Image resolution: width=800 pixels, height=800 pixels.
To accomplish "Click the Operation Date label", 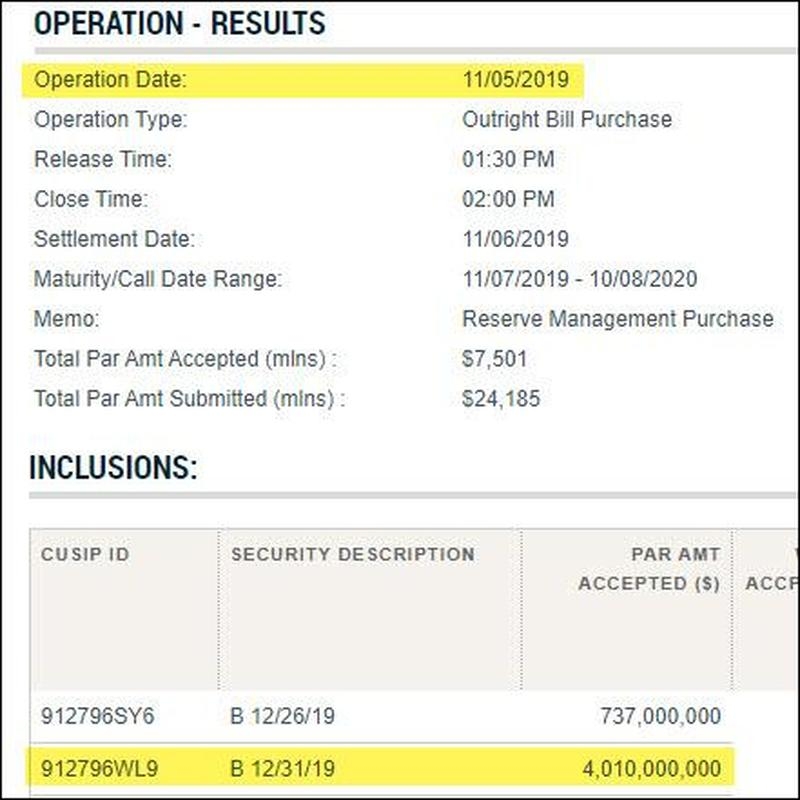I will (x=110, y=80).
